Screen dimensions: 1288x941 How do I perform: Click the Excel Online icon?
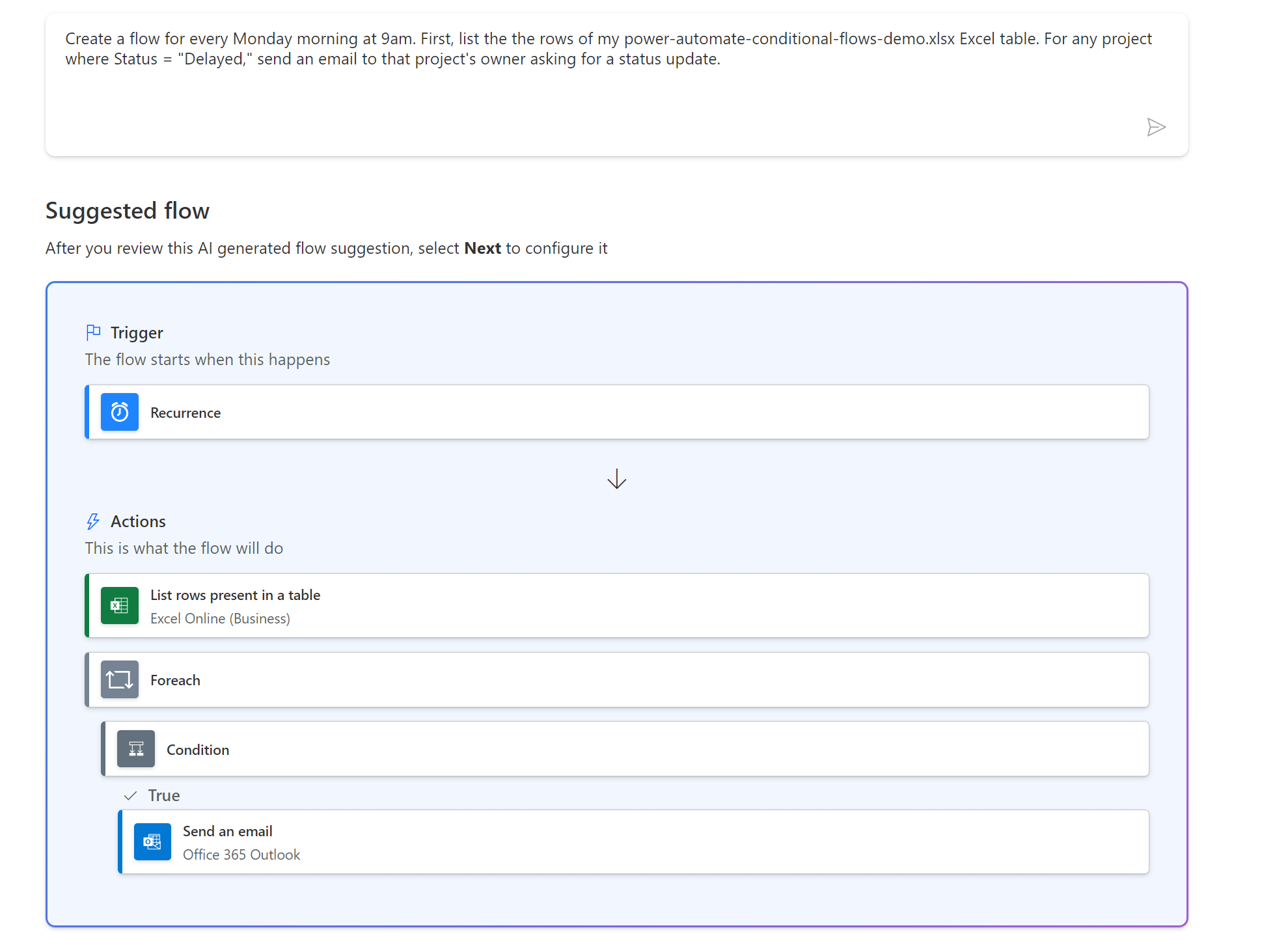coord(120,606)
